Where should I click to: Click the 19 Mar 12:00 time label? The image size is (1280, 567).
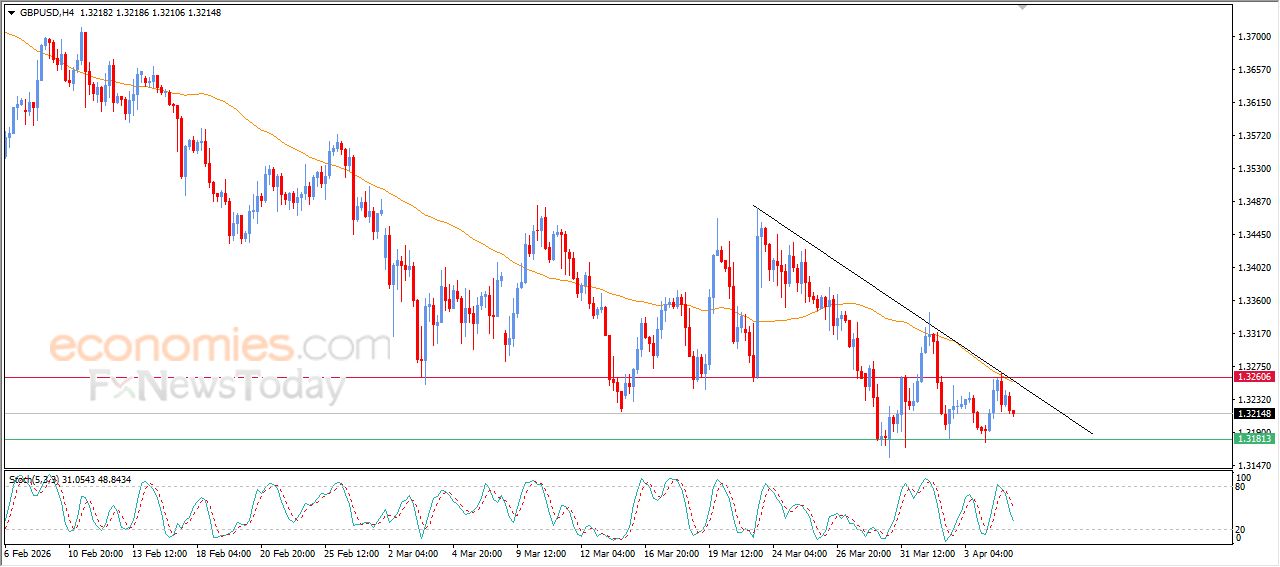point(737,553)
